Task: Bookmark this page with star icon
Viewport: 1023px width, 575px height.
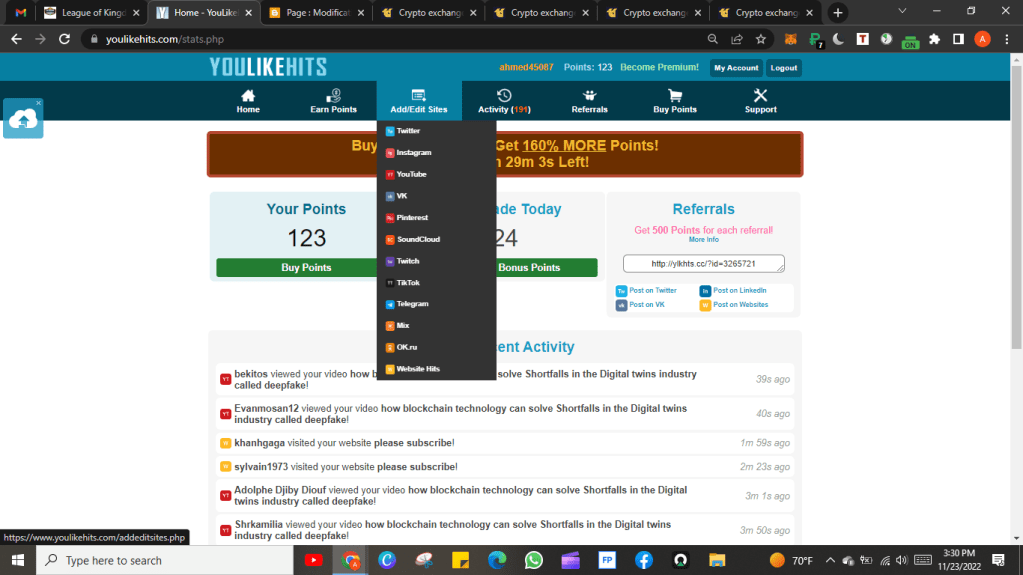Action: (761, 39)
